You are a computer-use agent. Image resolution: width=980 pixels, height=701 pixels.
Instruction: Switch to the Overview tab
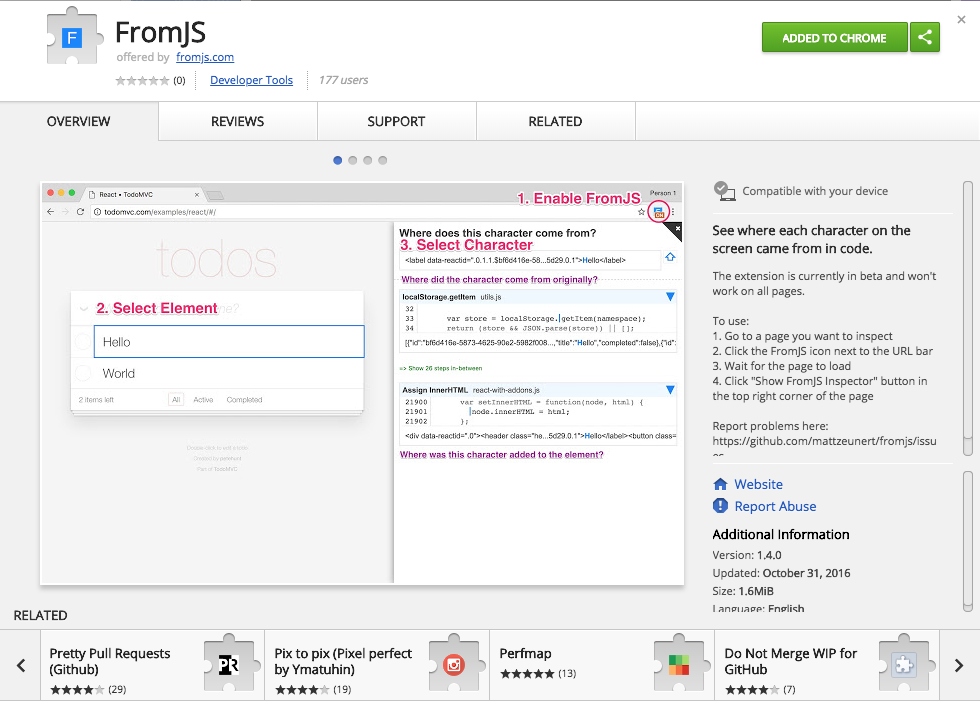click(79, 121)
